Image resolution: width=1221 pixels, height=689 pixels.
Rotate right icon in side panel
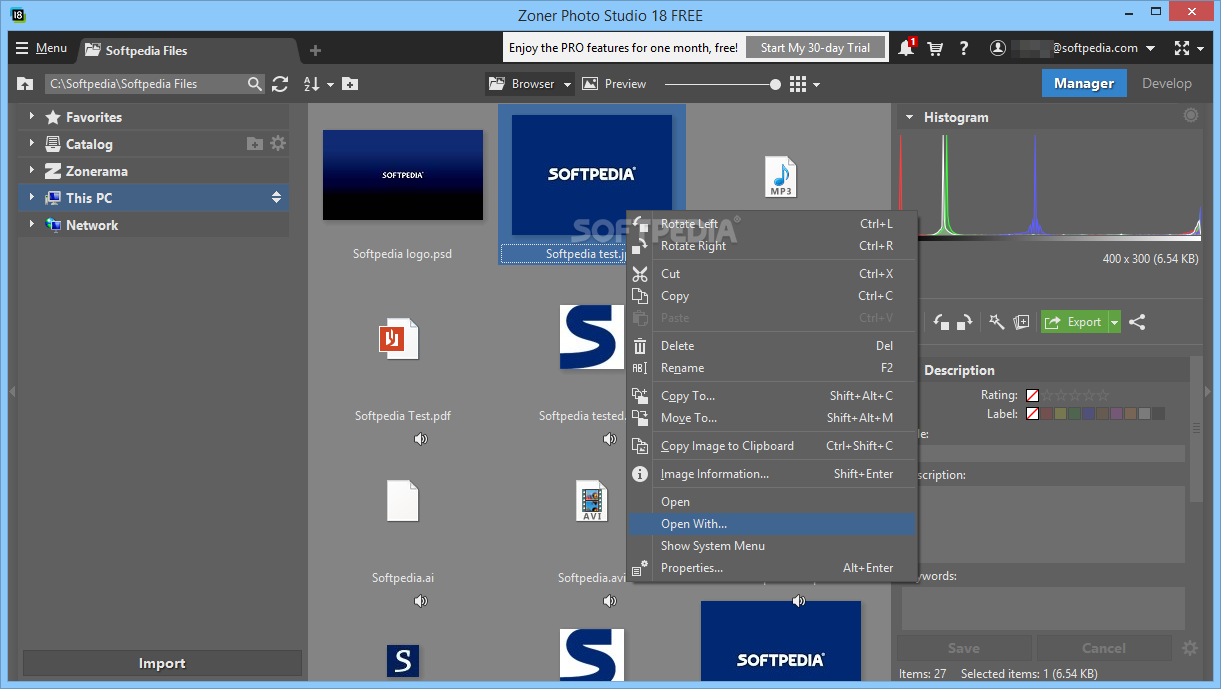(964, 322)
